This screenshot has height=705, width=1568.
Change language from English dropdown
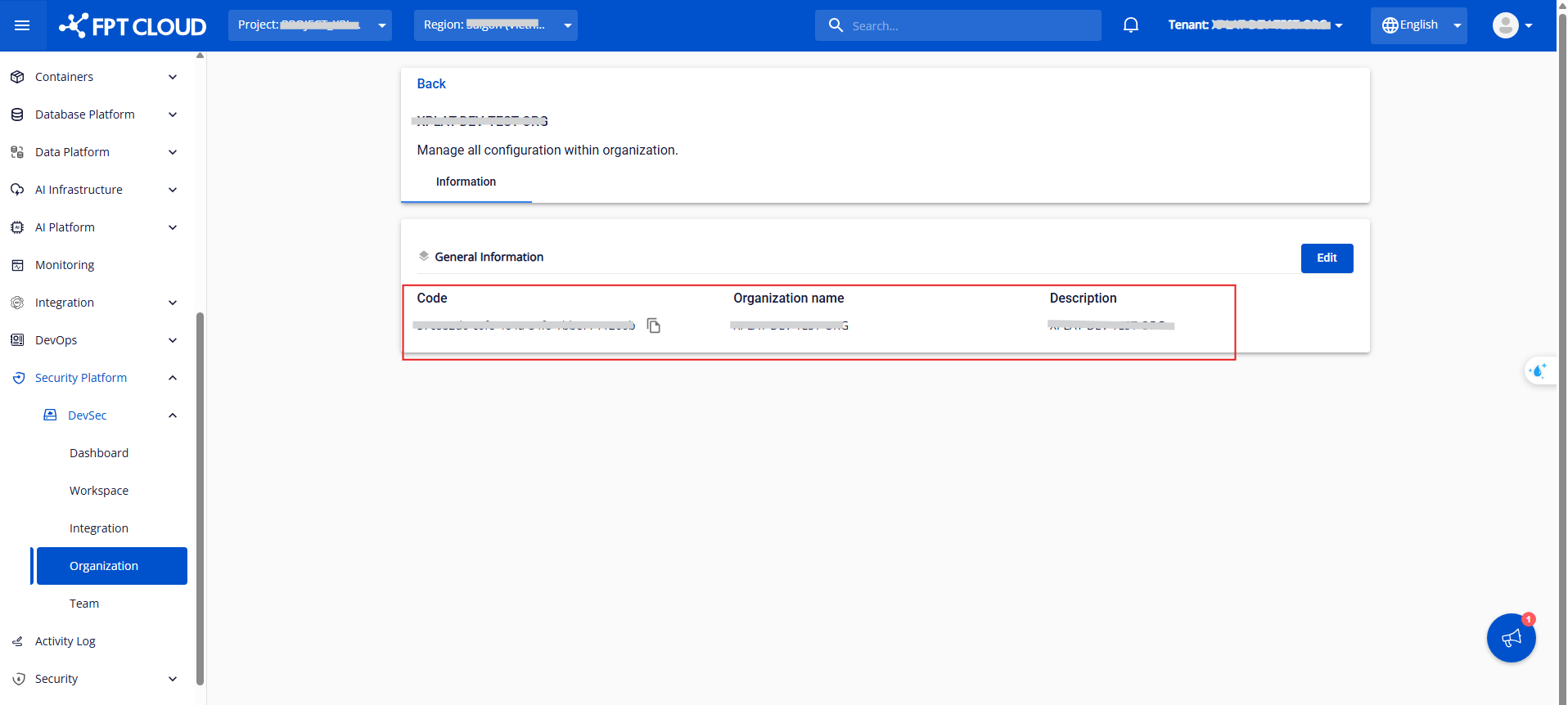[1418, 25]
